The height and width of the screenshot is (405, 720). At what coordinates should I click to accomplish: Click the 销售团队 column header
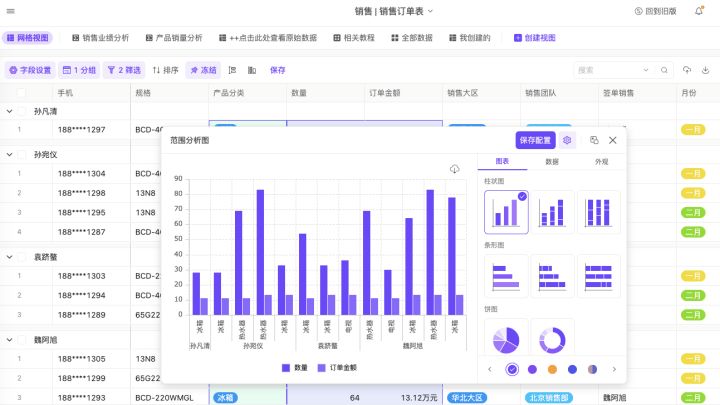click(559, 93)
